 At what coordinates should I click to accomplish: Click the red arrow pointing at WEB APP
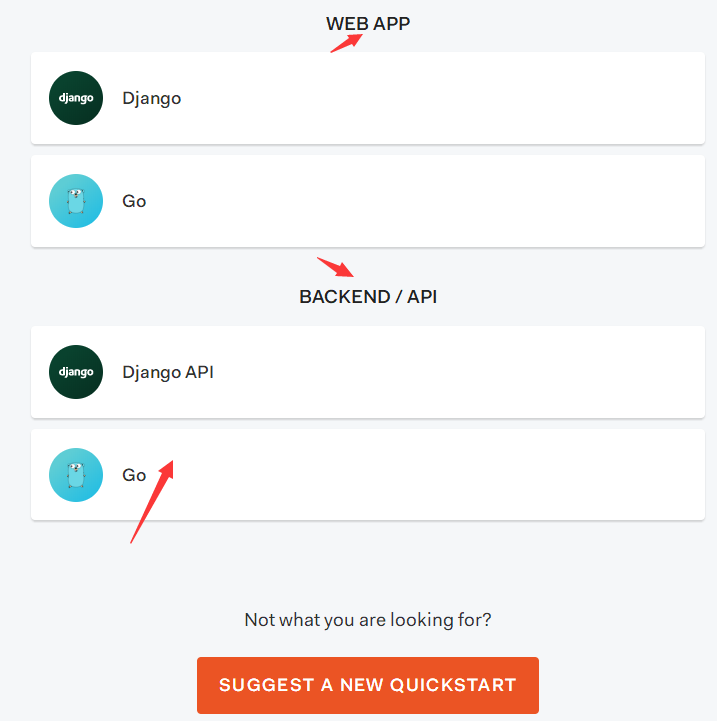(346, 43)
